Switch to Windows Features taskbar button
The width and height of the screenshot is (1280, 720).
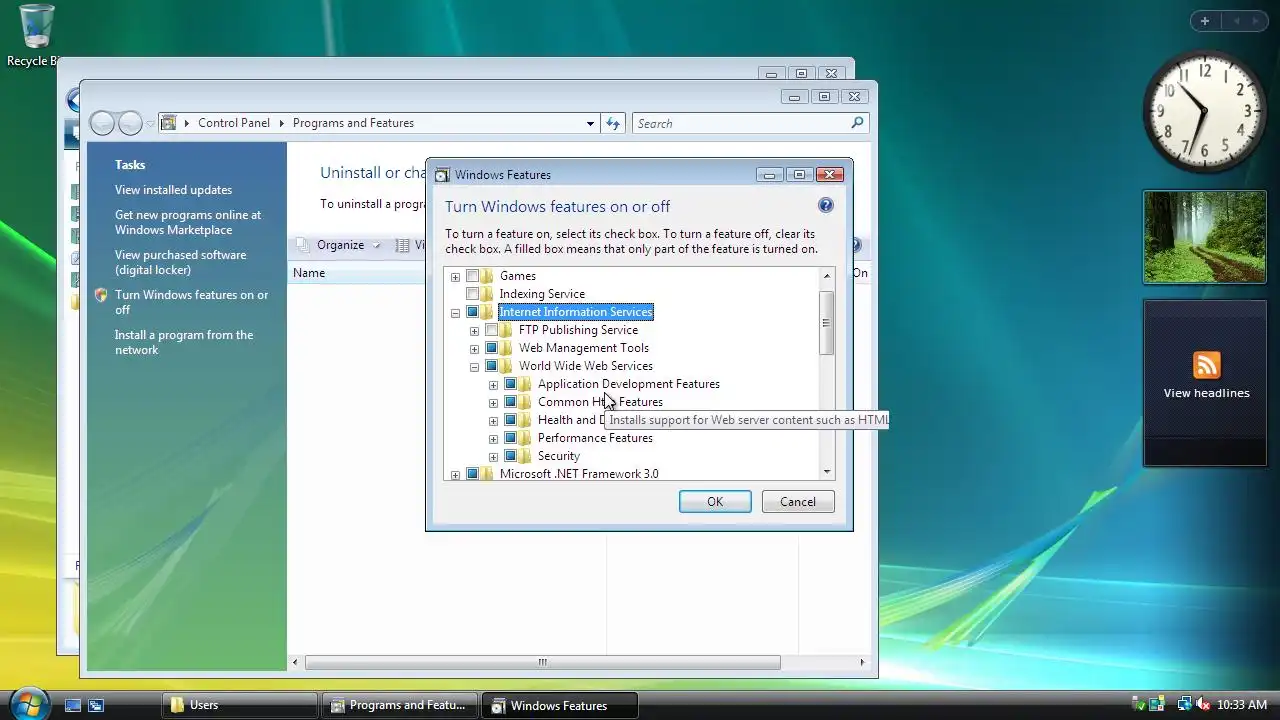point(559,705)
